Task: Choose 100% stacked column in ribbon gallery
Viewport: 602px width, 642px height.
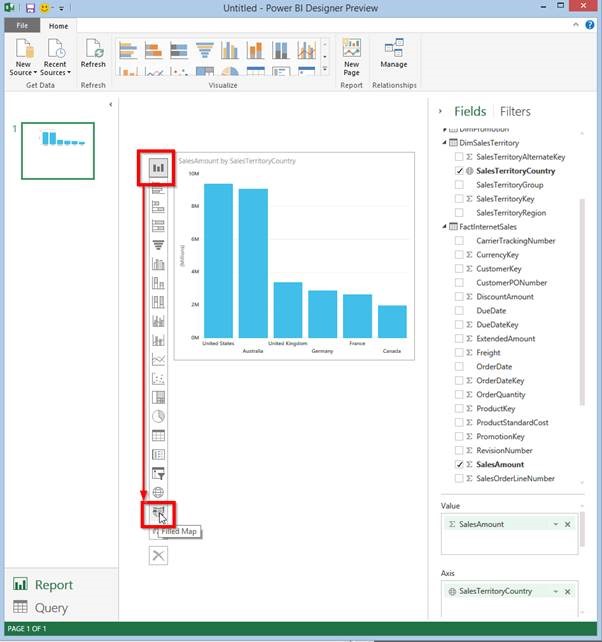Action: 281,51
